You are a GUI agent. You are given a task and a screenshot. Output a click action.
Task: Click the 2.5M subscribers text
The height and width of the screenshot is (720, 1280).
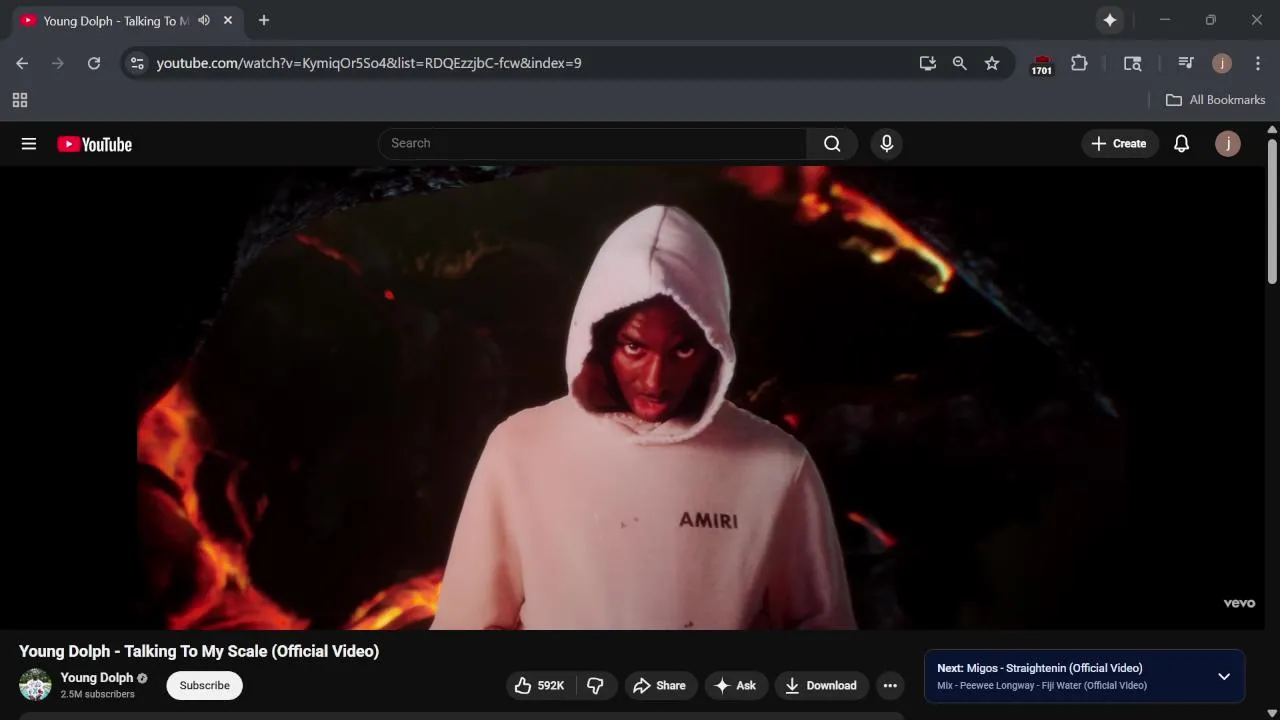98,694
